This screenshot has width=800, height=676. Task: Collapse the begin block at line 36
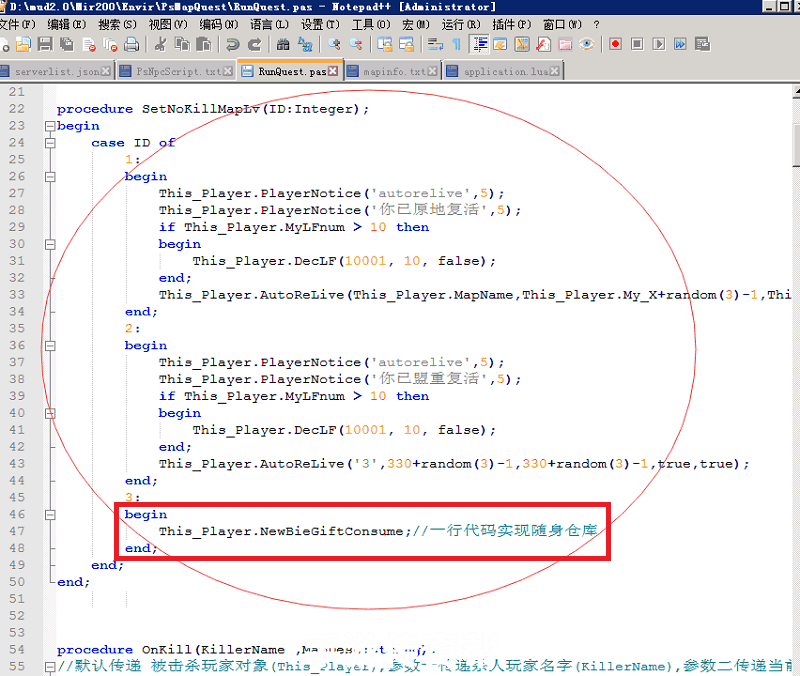click(x=50, y=346)
